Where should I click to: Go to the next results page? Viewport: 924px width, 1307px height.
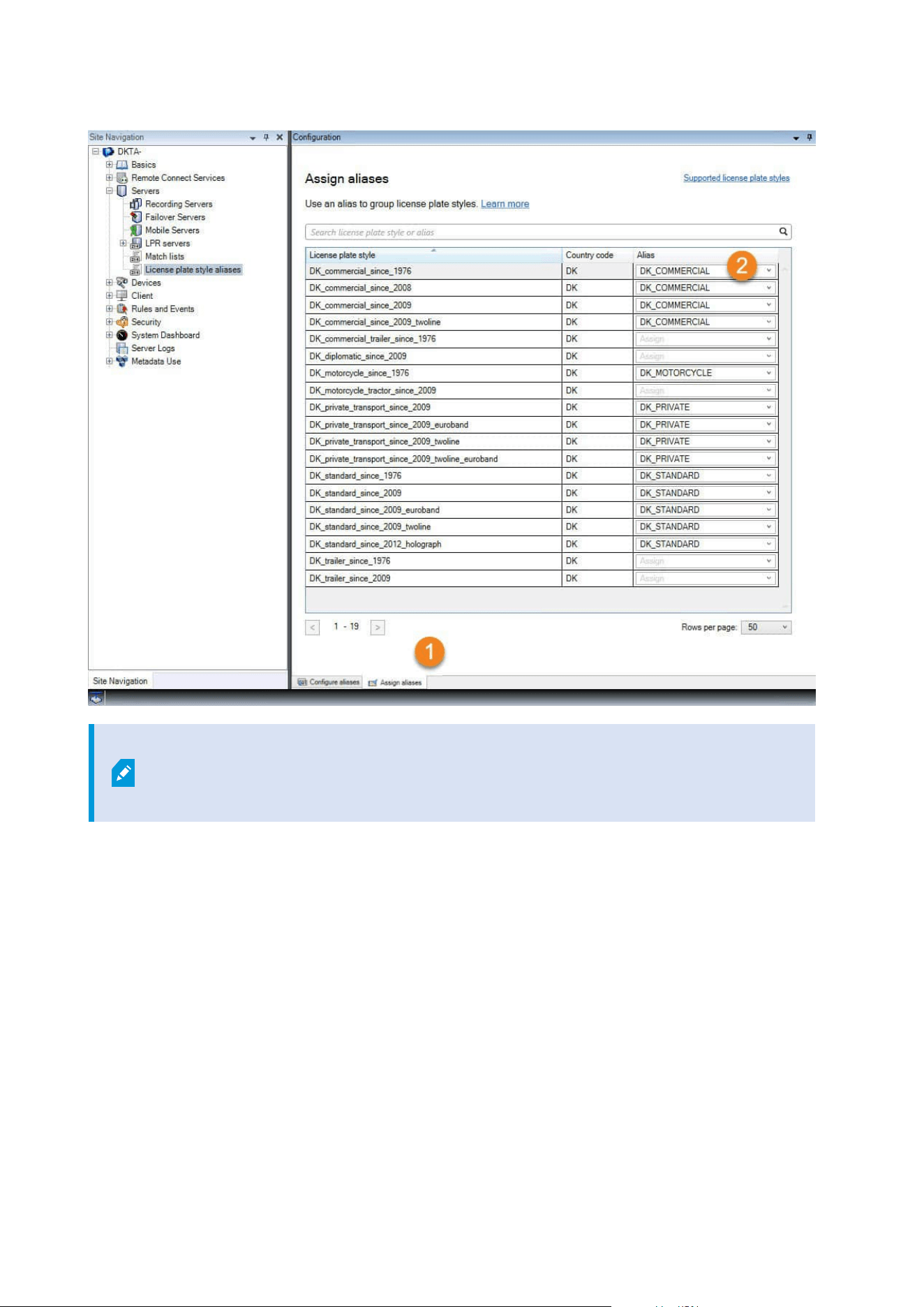pyautogui.click(x=378, y=627)
